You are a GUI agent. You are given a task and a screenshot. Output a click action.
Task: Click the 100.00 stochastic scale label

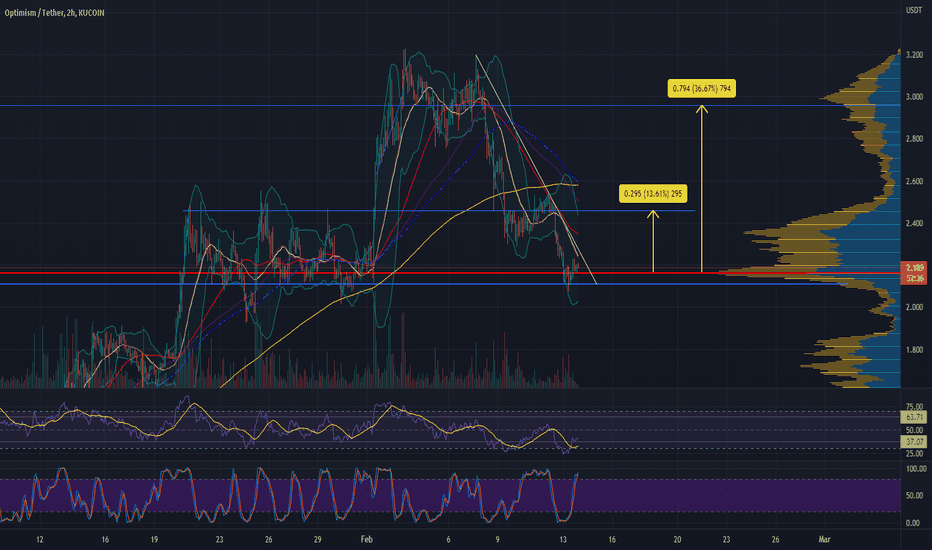(915, 469)
